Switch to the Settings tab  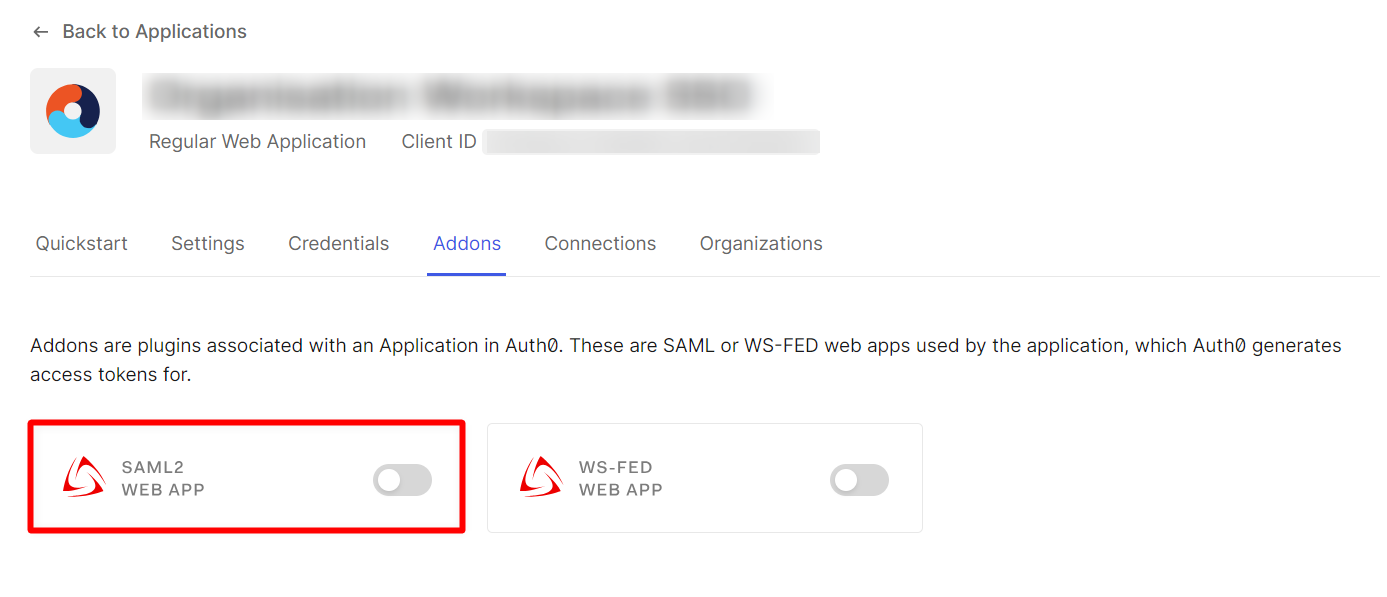[x=207, y=243]
